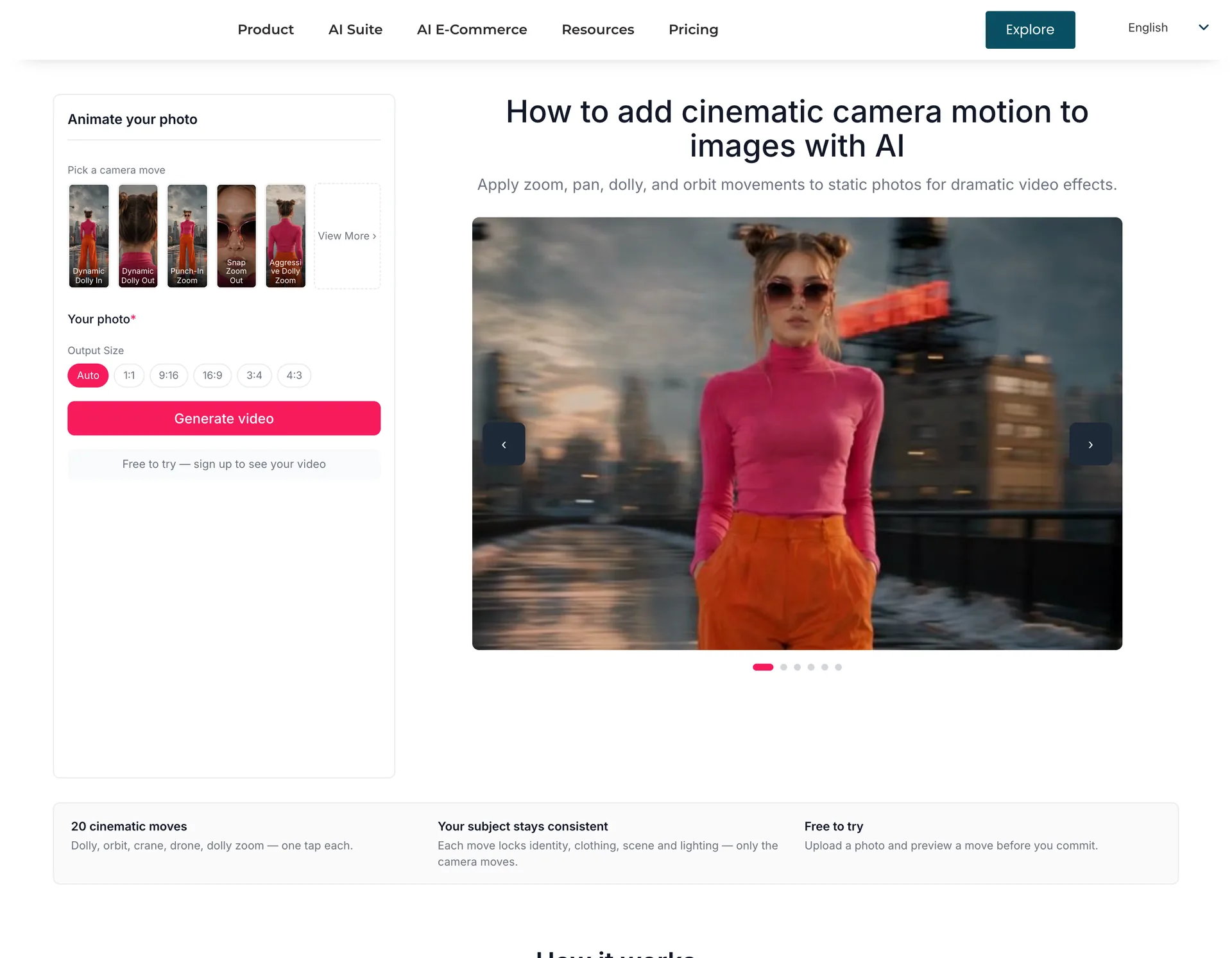Image resolution: width=1232 pixels, height=958 pixels.
Task: Open the Product menu
Action: (x=266, y=30)
